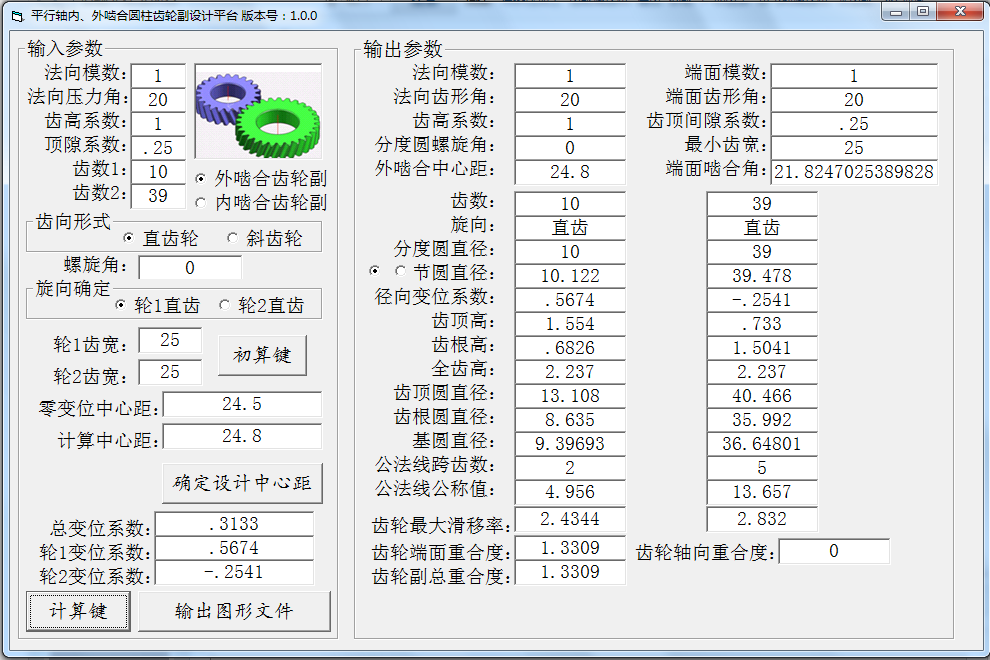This screenshot has height=660, width=990.
Task: Click the output 法向模数 field
Action: [570, 76]
